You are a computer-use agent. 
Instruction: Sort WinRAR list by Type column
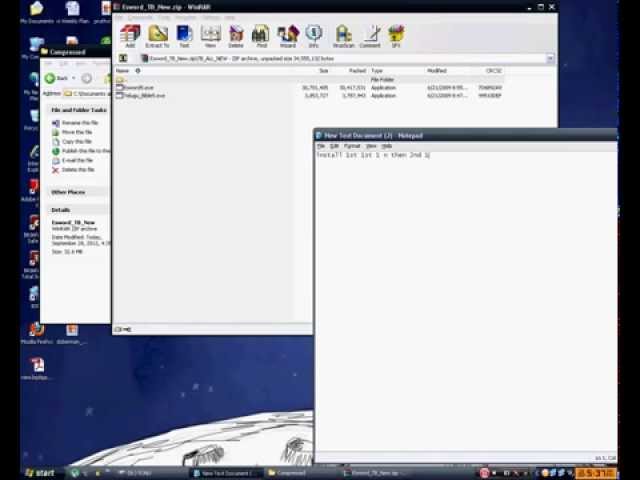click(x=377, y=71)
